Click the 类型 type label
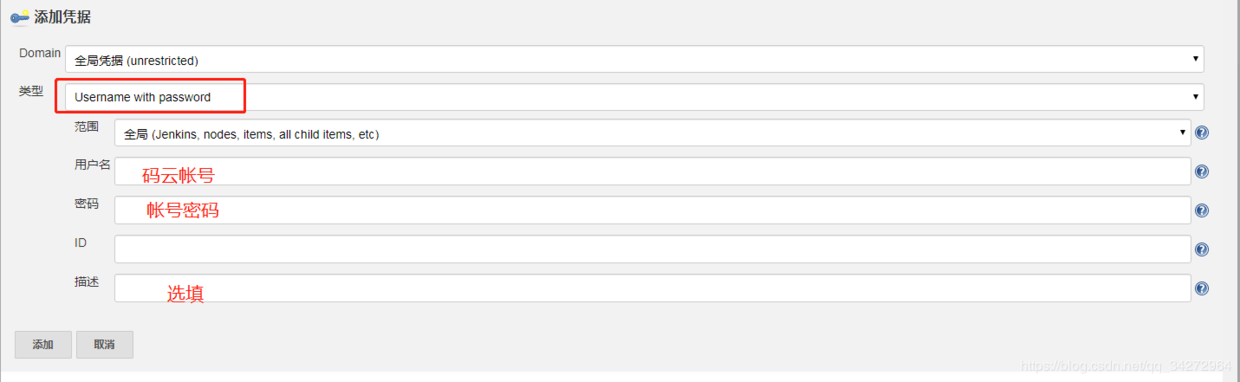Screen dimensions: 1240x382 (31, 91)
